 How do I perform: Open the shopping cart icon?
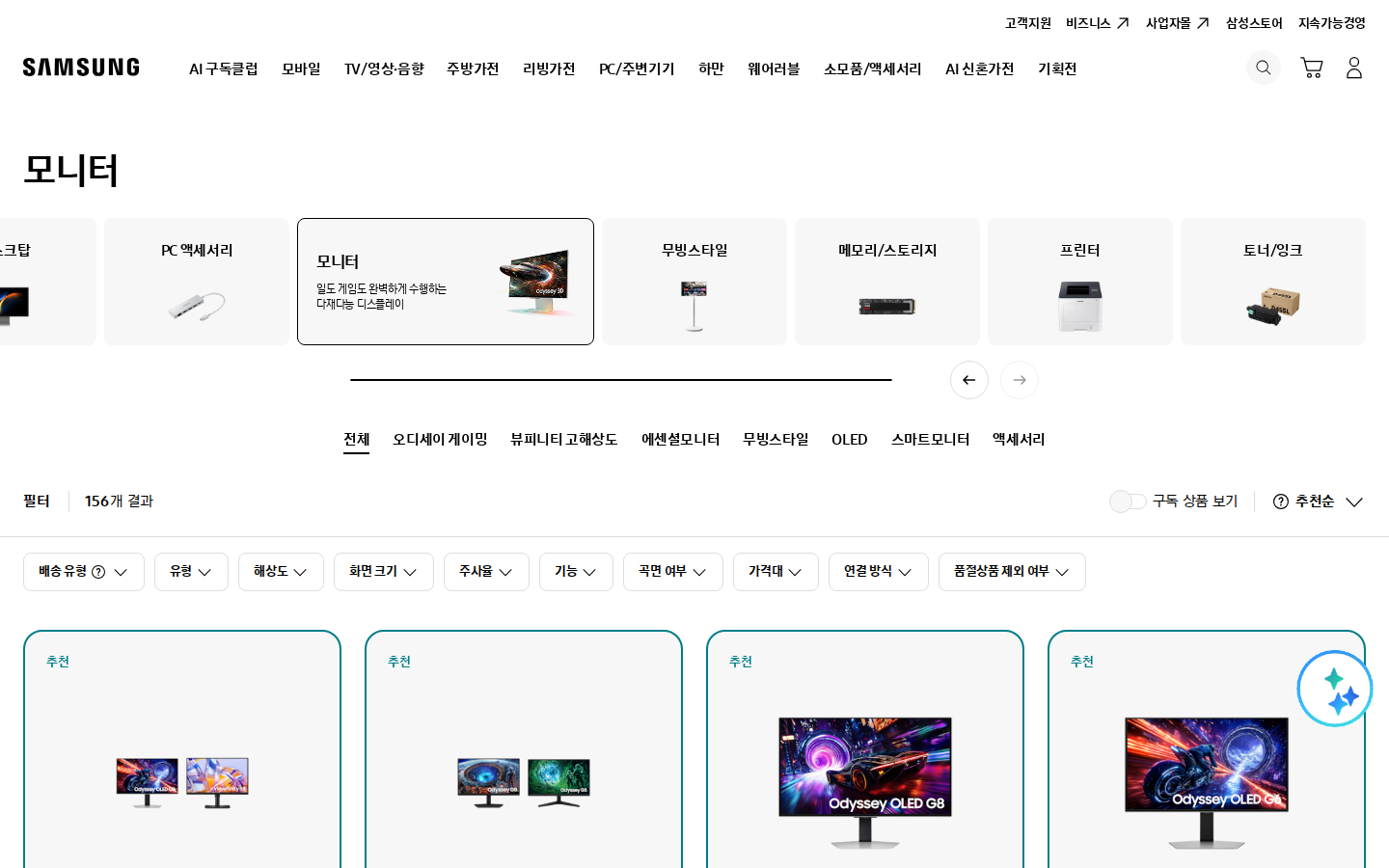[1311, 68]
